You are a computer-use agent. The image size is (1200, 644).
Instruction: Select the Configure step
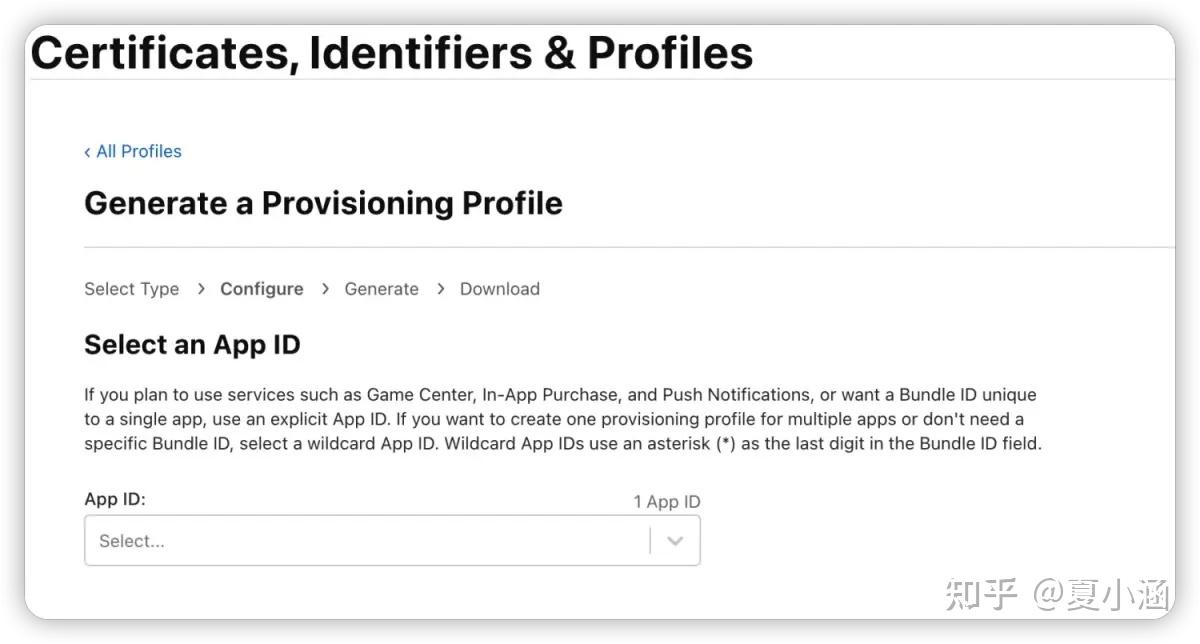point(261,289)
